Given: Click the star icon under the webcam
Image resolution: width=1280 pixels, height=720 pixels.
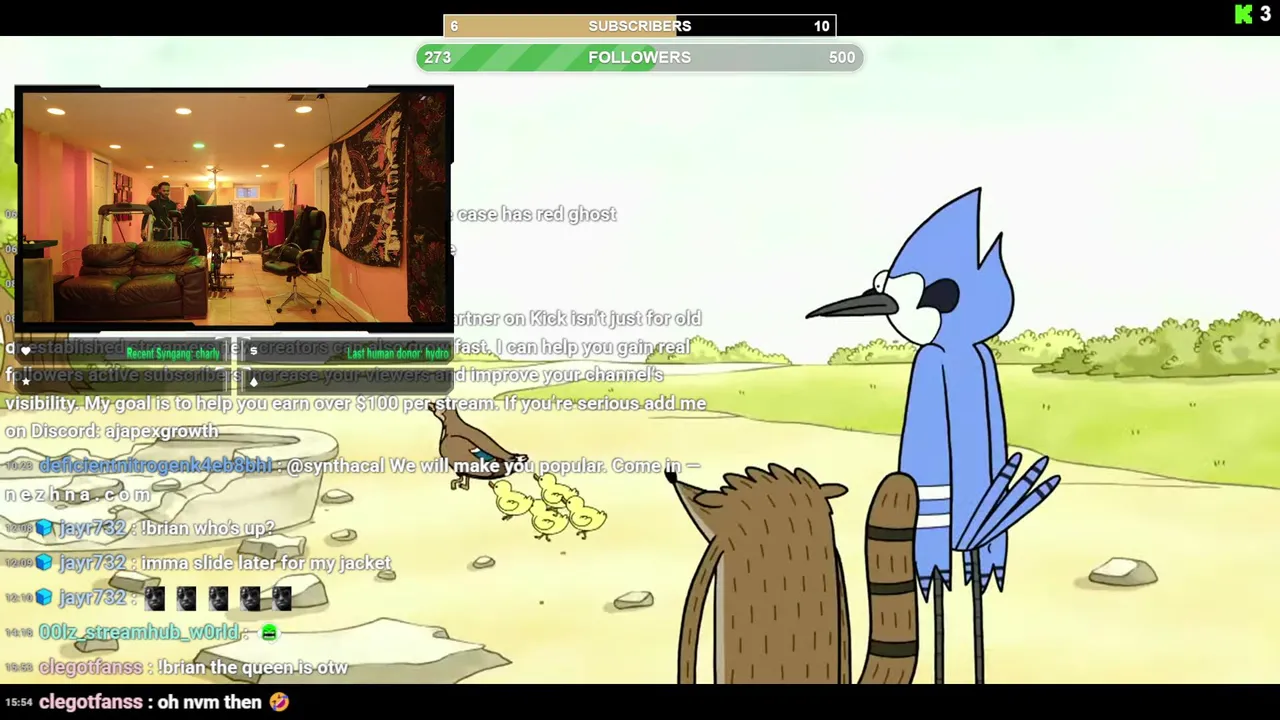Looking at the screenshot, I should (x=26, y=381).
